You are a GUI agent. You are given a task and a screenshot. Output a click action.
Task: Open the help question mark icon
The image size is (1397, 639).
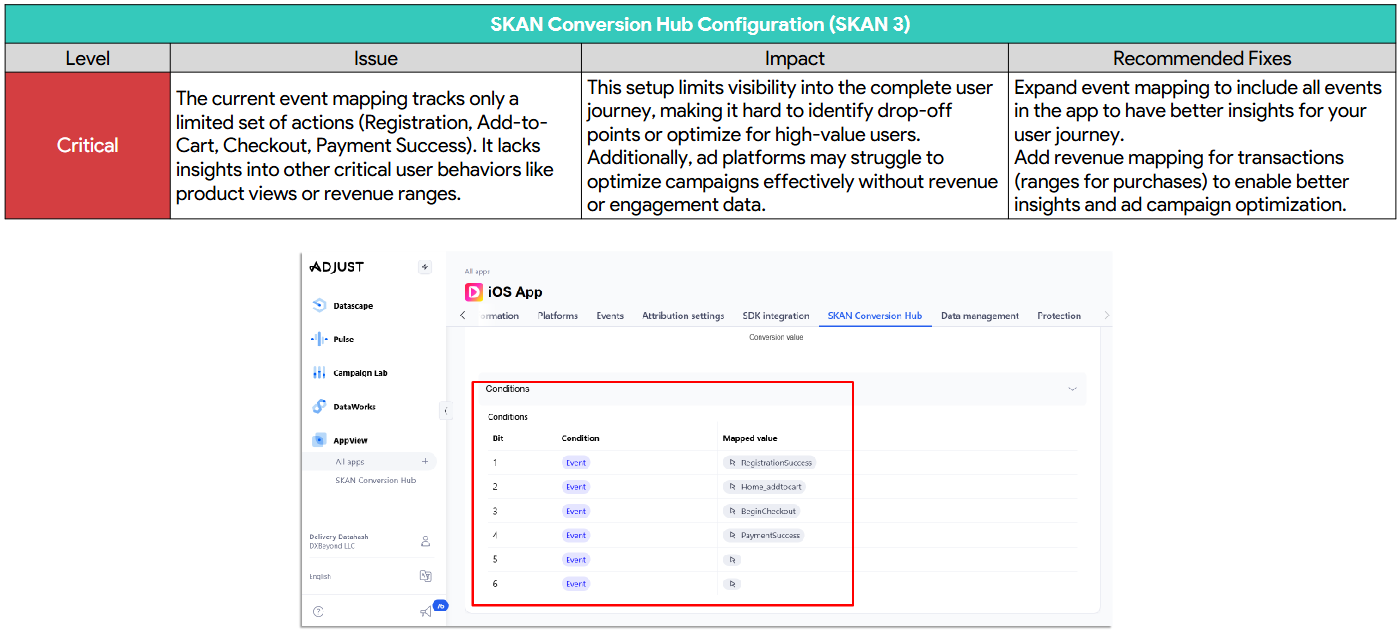coord(318,611)
